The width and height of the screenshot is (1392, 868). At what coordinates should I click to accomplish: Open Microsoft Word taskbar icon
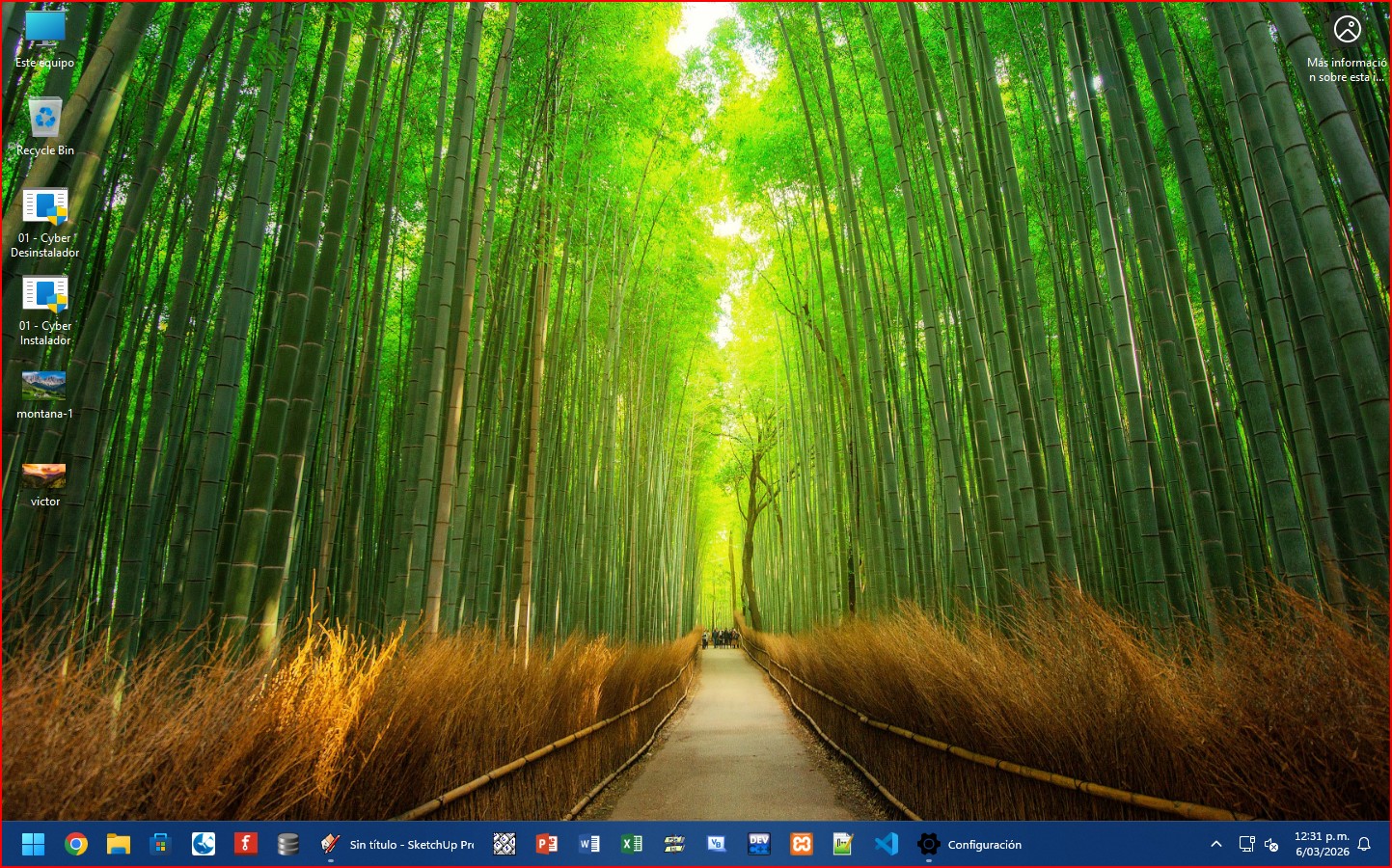tap(589, 845)
